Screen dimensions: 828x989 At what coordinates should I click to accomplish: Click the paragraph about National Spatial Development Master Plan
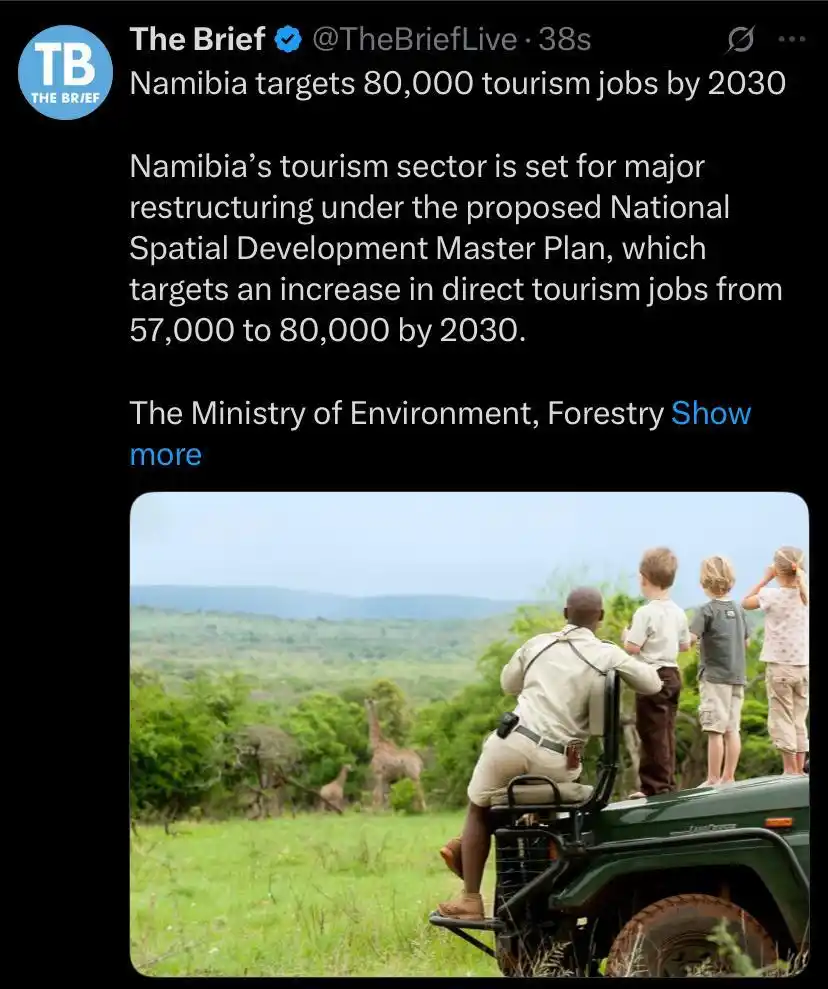[x=456, y=249]
